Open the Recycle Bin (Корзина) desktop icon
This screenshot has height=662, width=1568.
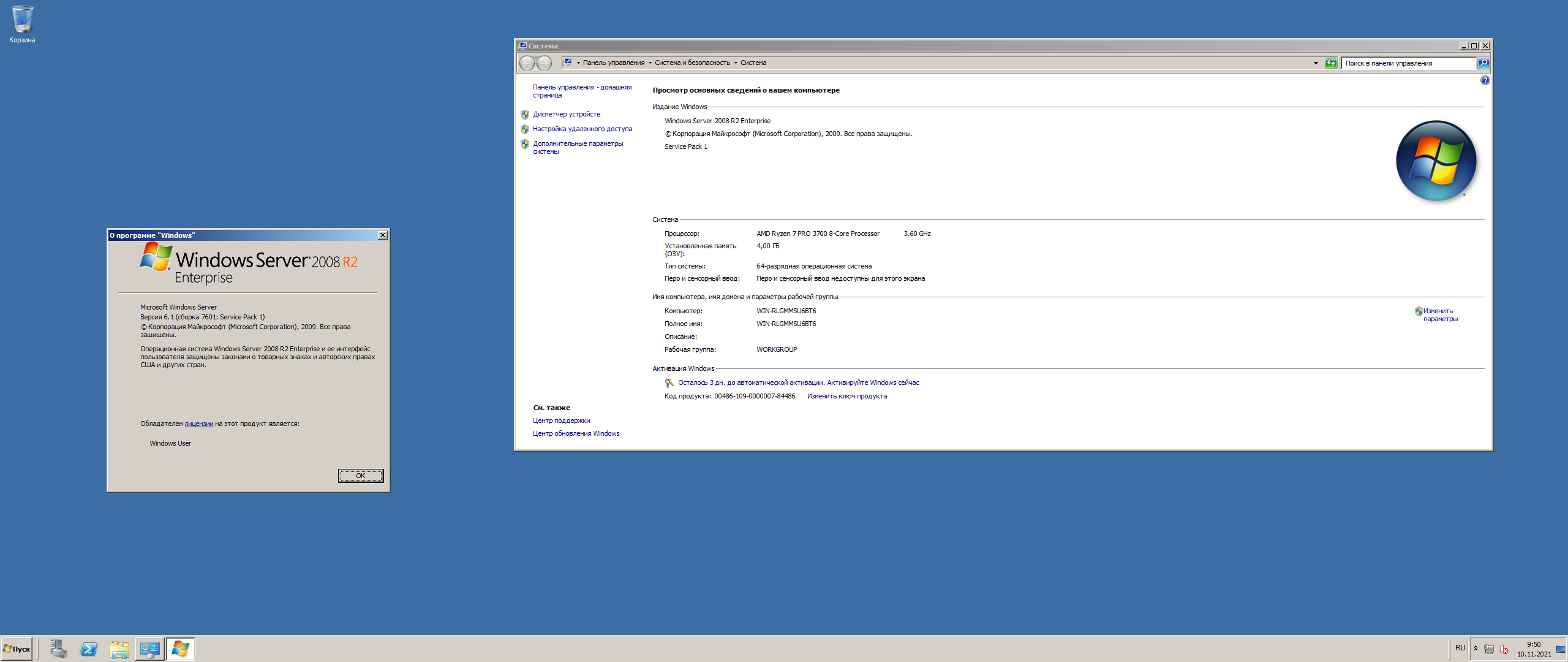click(22, 25)
